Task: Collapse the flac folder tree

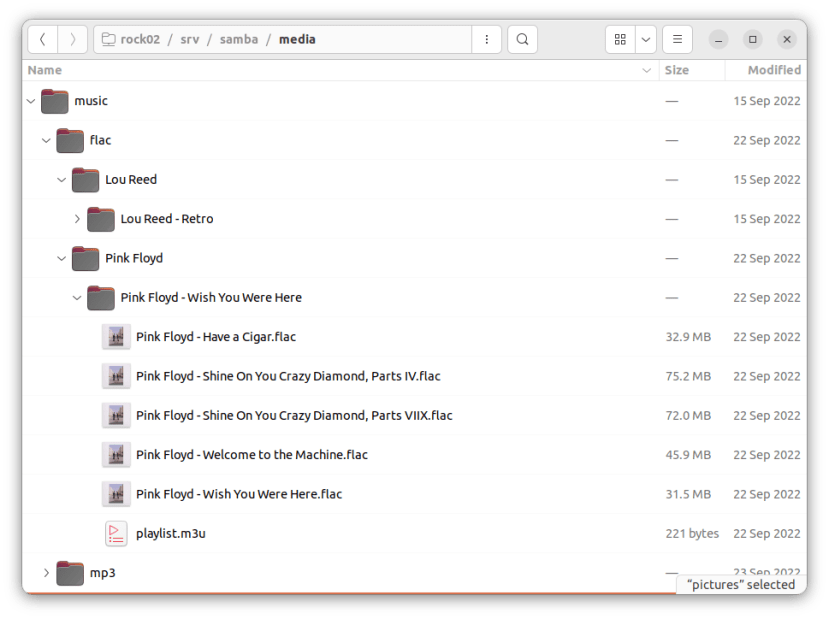Action: 46,141
